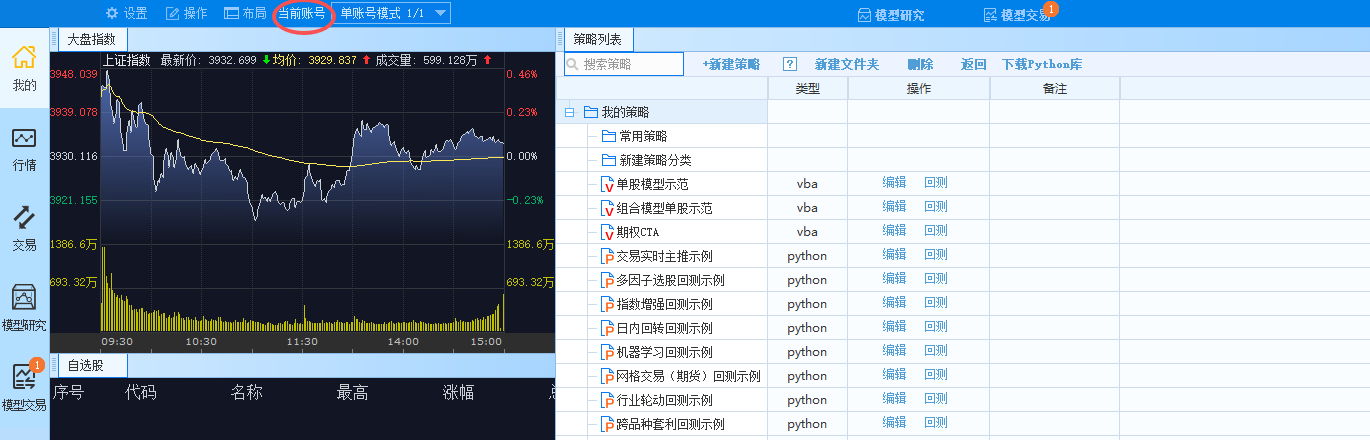The width and height of the screenshot is (1370, 440).
Task: Click the help question mark icon
Action: coord(789,64)
